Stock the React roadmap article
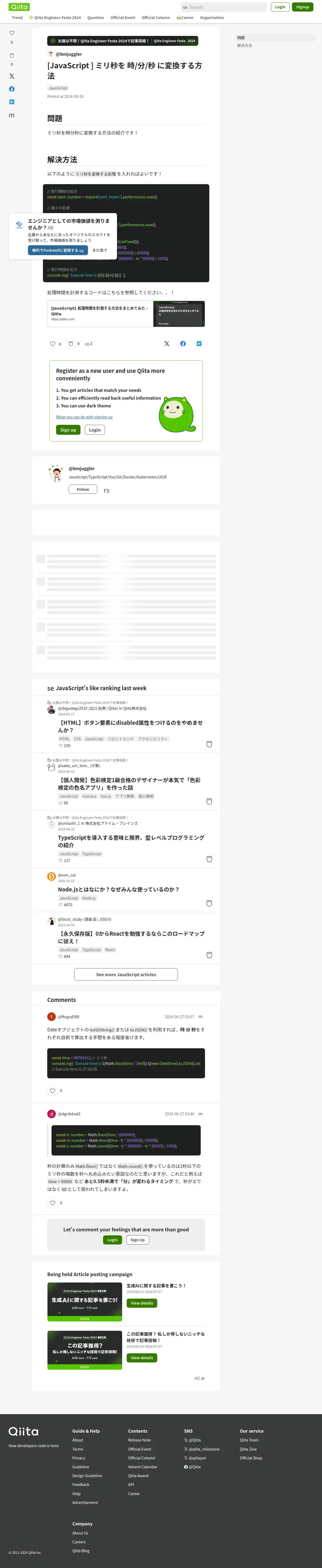Viewport: 322px width, 1568px height. [209, 955]
